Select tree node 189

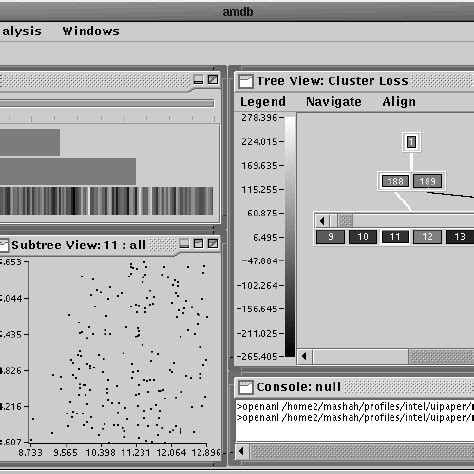[x=427, y=181]
